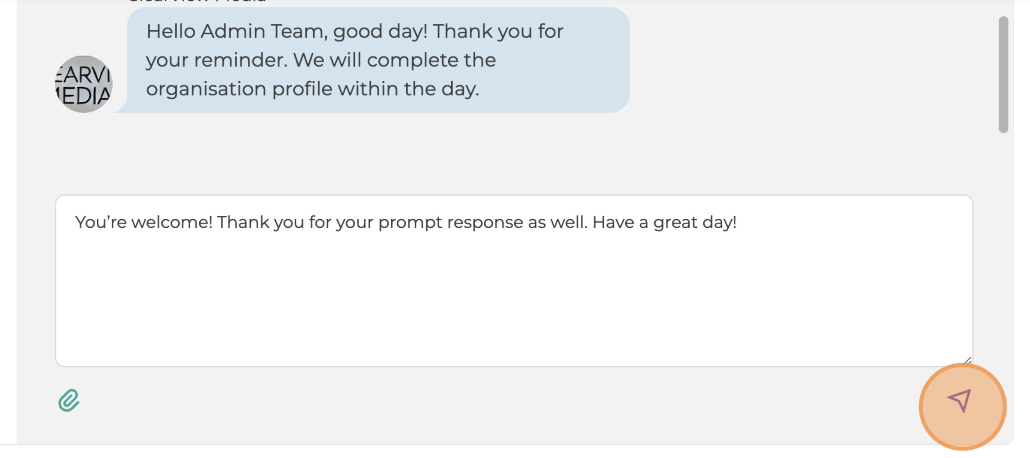
Task: Open the ClearView Media avatar
Action: tap(84, 84)
